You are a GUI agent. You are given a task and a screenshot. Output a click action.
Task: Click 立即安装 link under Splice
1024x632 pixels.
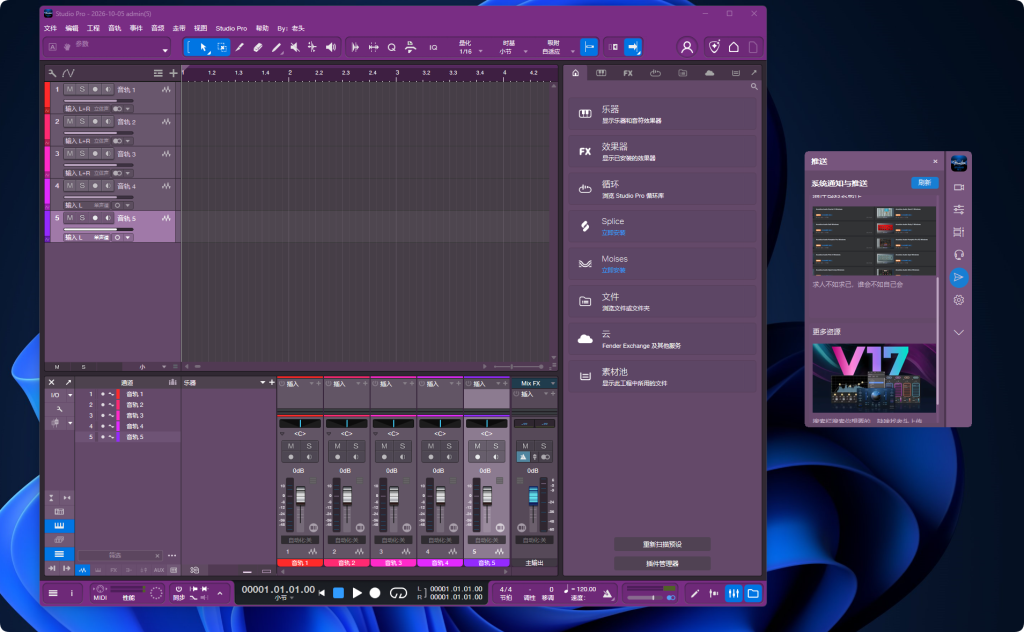613,233
